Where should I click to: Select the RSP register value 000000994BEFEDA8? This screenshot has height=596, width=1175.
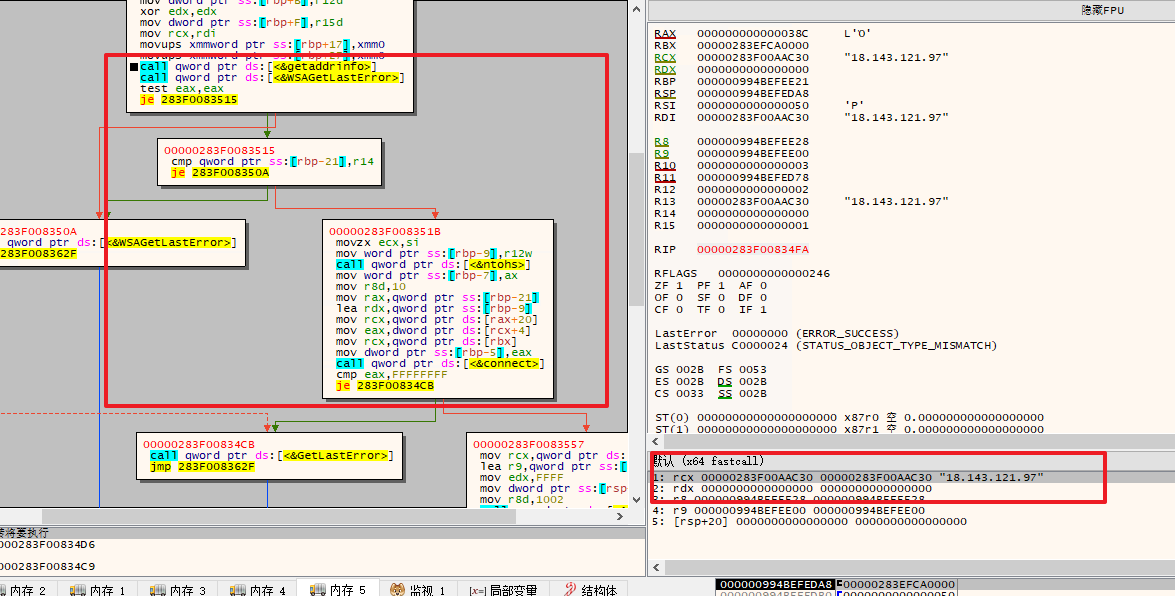point(752,94)
